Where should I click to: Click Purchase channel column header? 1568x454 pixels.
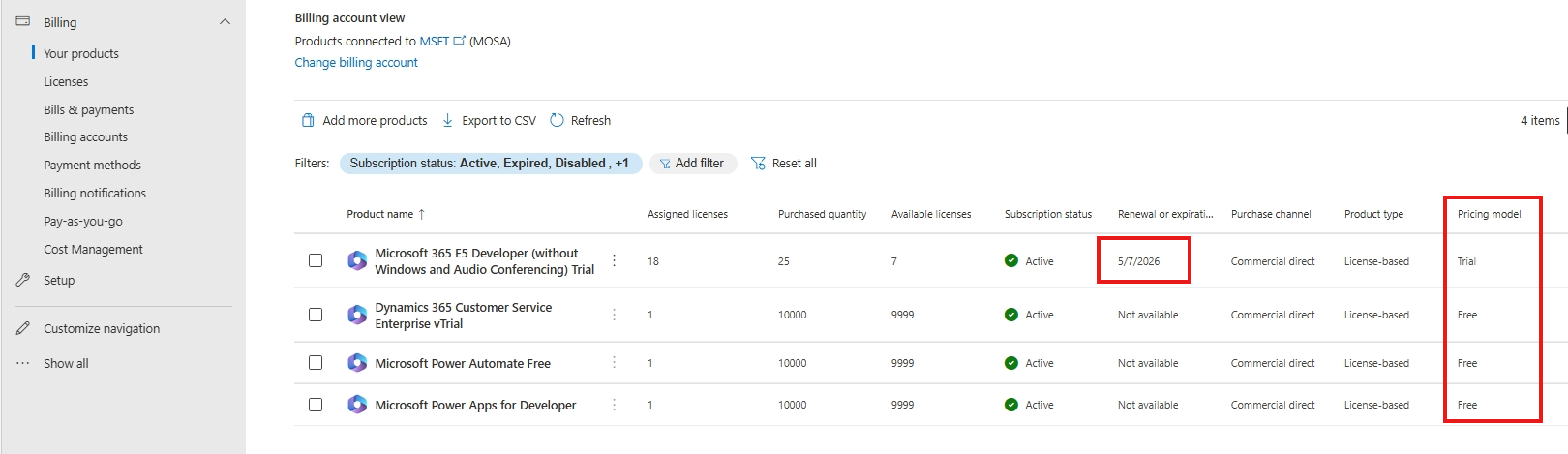tap(1271, 214)
